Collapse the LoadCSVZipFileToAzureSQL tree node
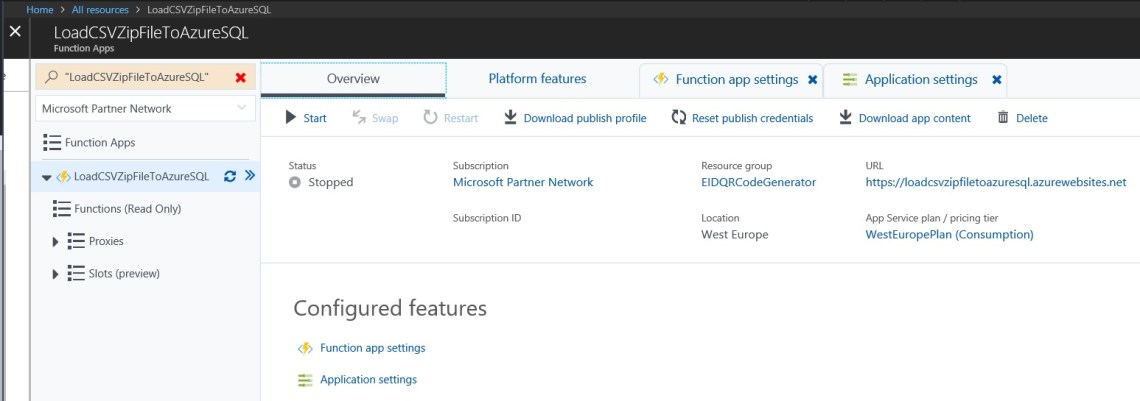This screenshot has height=401, width=1140. (47, 177)
